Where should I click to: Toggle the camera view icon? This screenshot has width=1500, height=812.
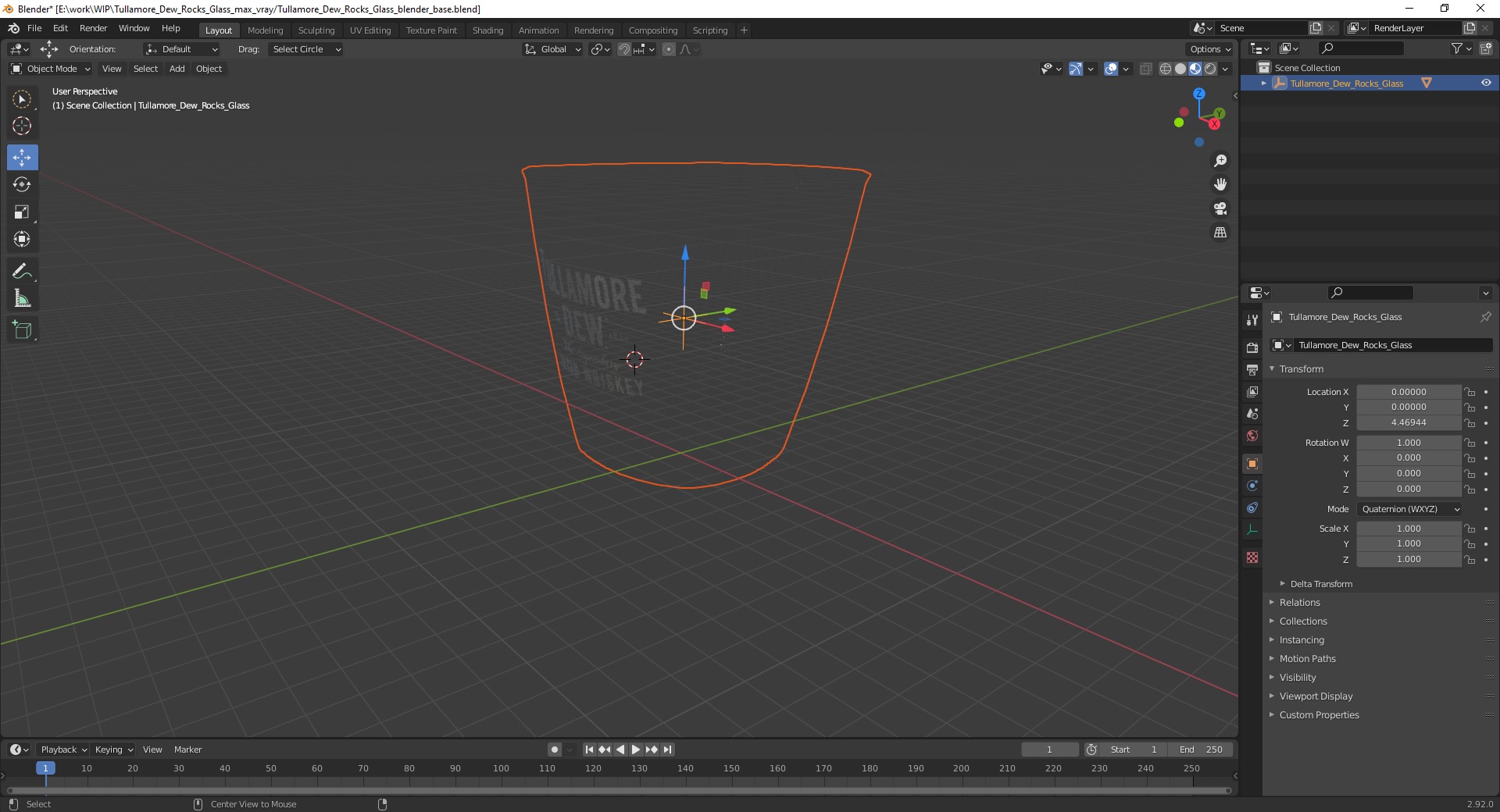(x=1220, y=208)
